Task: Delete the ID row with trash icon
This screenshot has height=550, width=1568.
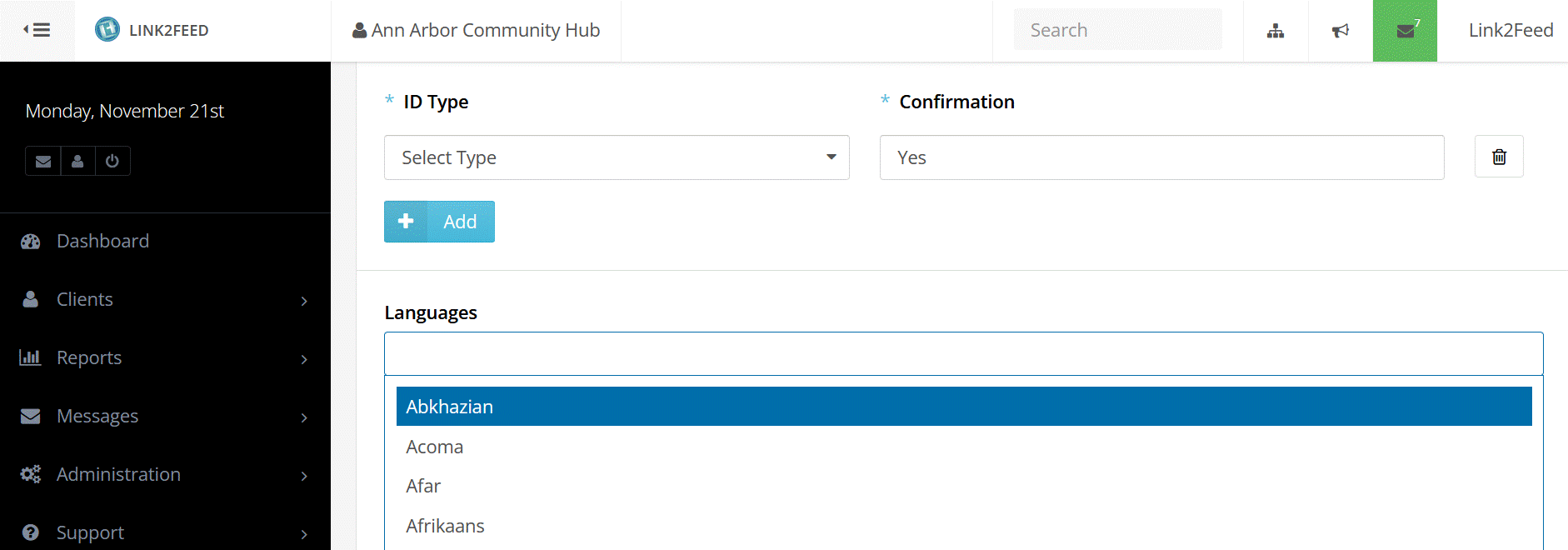Action: tap(1498, 157)
